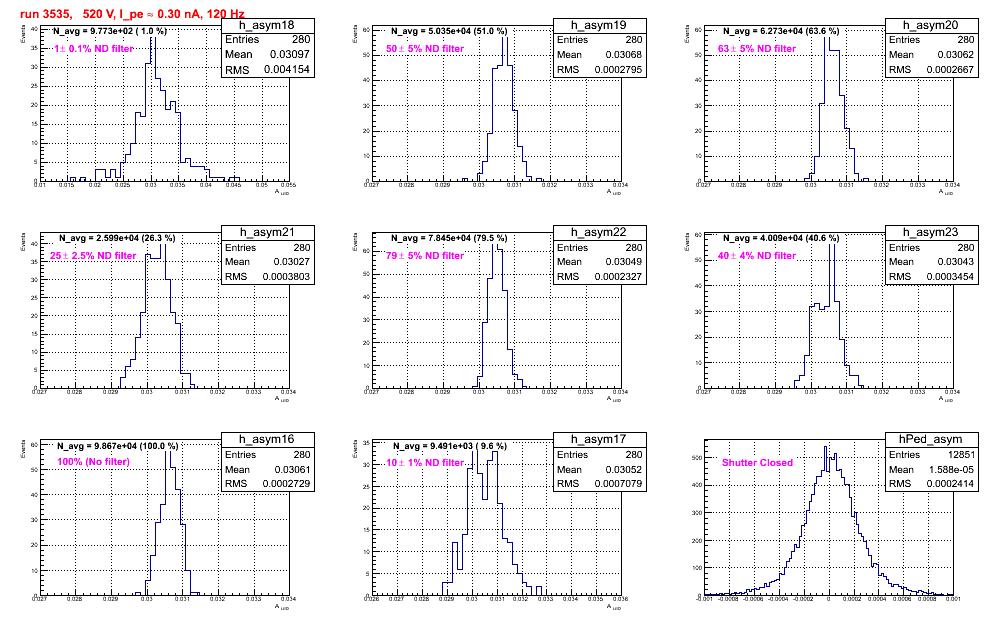The height and width of the screenshot is (622, 996).
Task: Click Mean value 1.588e-05
Action: (x=952, y=470)
